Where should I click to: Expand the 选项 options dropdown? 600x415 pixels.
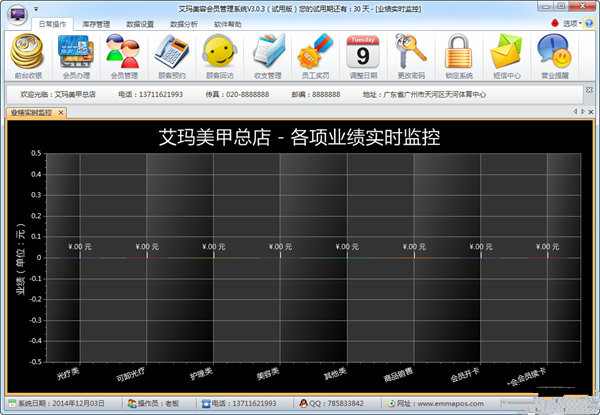[571, 22]
